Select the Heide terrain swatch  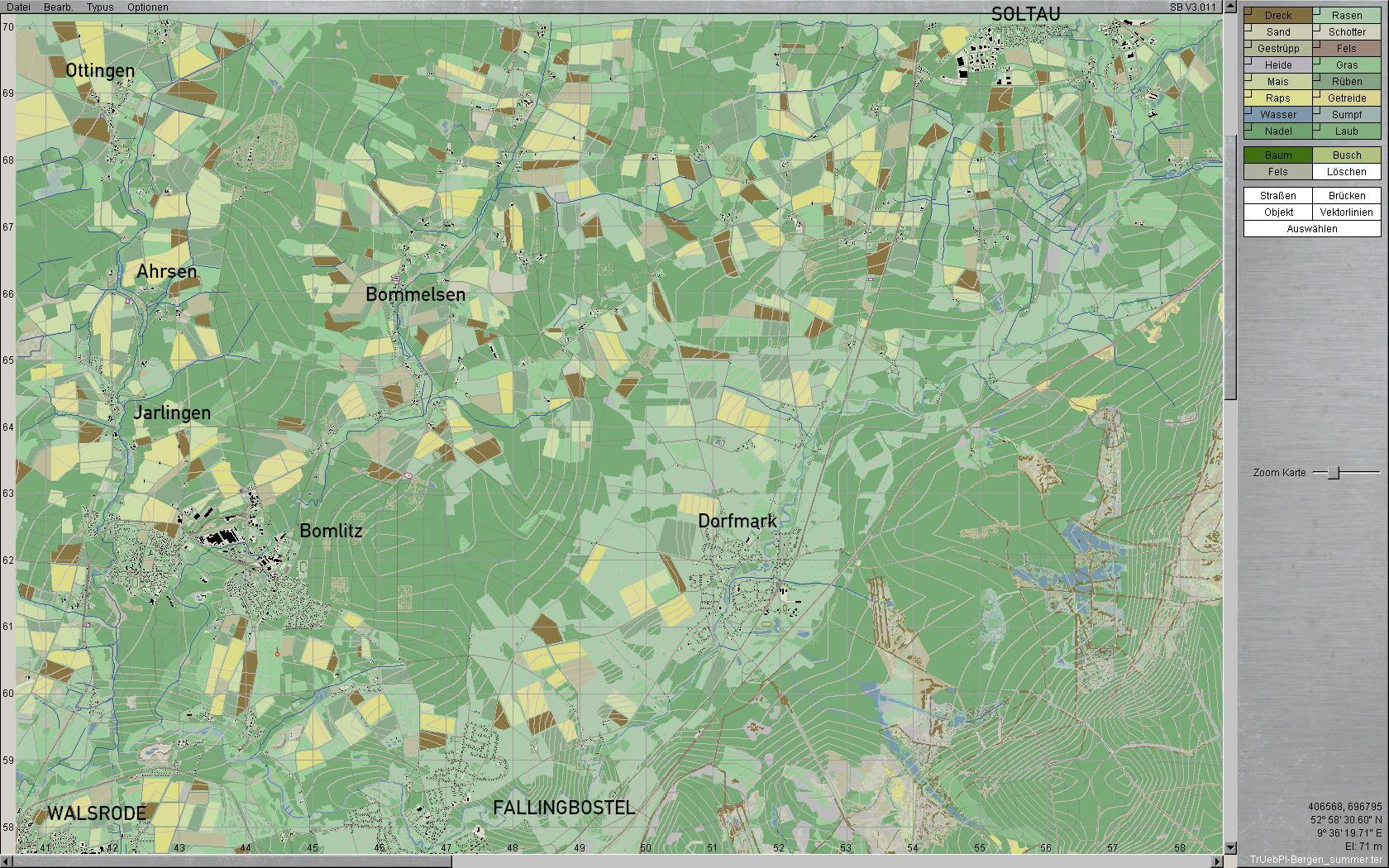coord(1278,64)
